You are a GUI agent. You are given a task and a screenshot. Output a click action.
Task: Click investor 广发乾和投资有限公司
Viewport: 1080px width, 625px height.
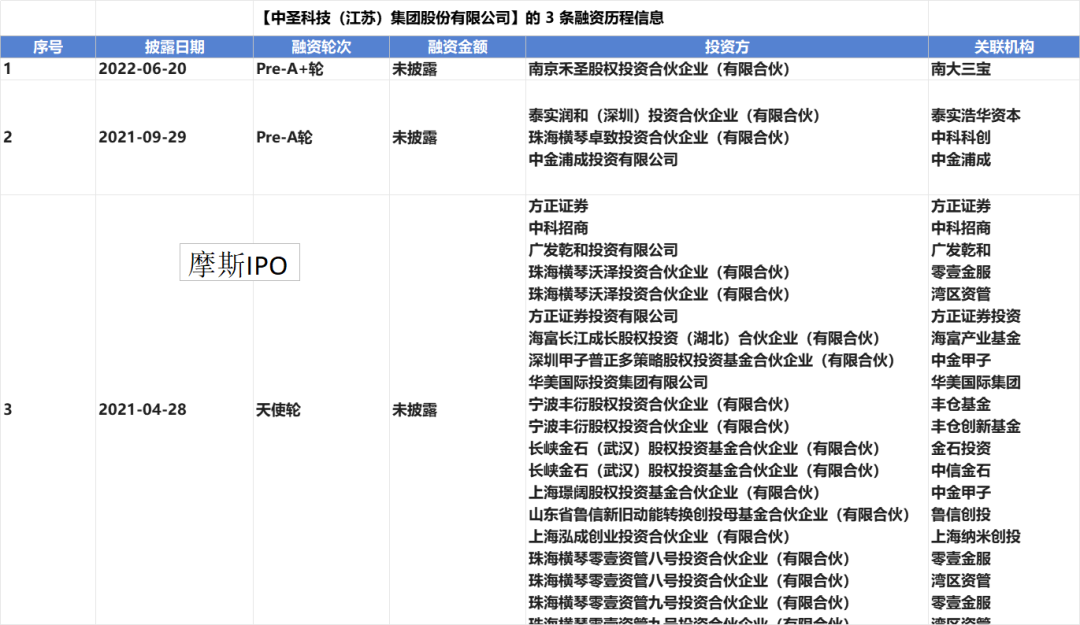(x=603, y=250)
